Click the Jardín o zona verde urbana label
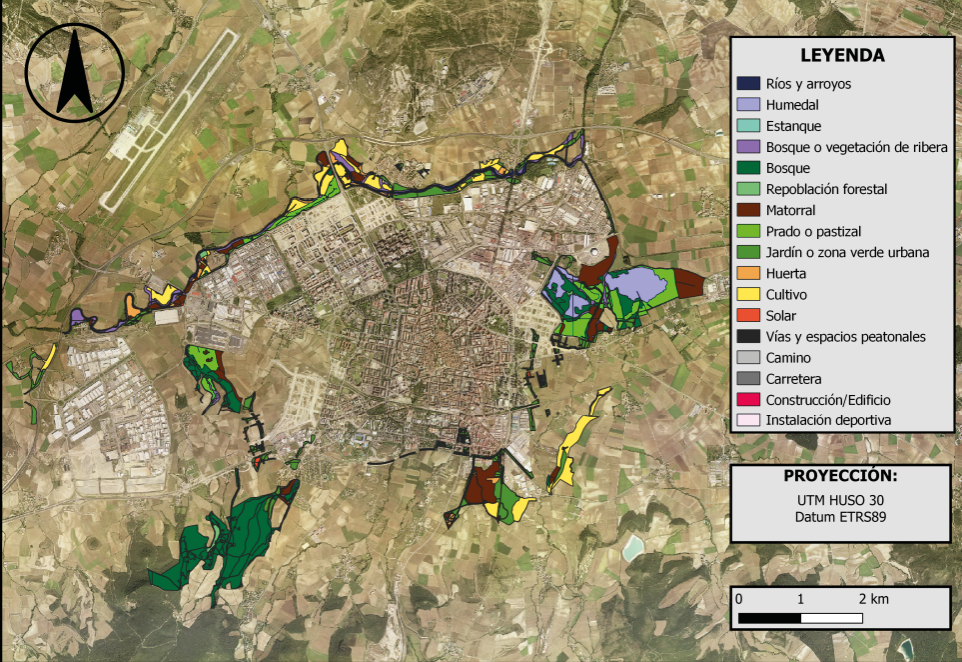This screenshot has height=662, width=962. point(847,252)
